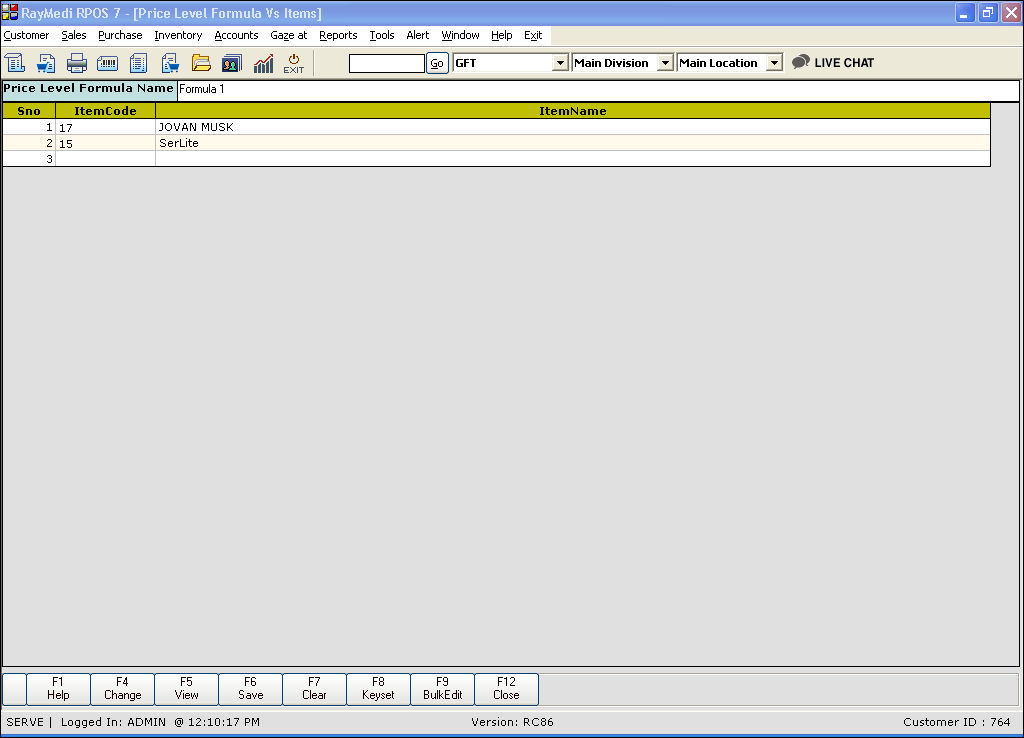This screenshot has width=1024, height=738.
Task: Click the F7 Clear button
Action: tap(314, 689)
